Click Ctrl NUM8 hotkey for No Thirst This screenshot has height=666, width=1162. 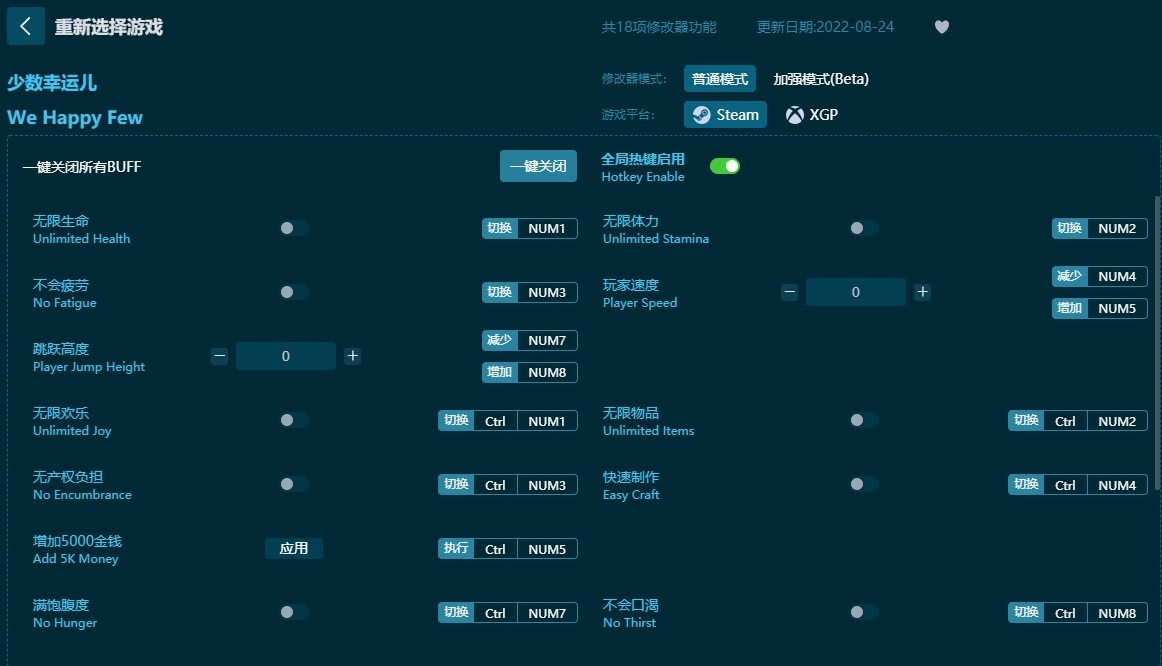[1078, 613]
